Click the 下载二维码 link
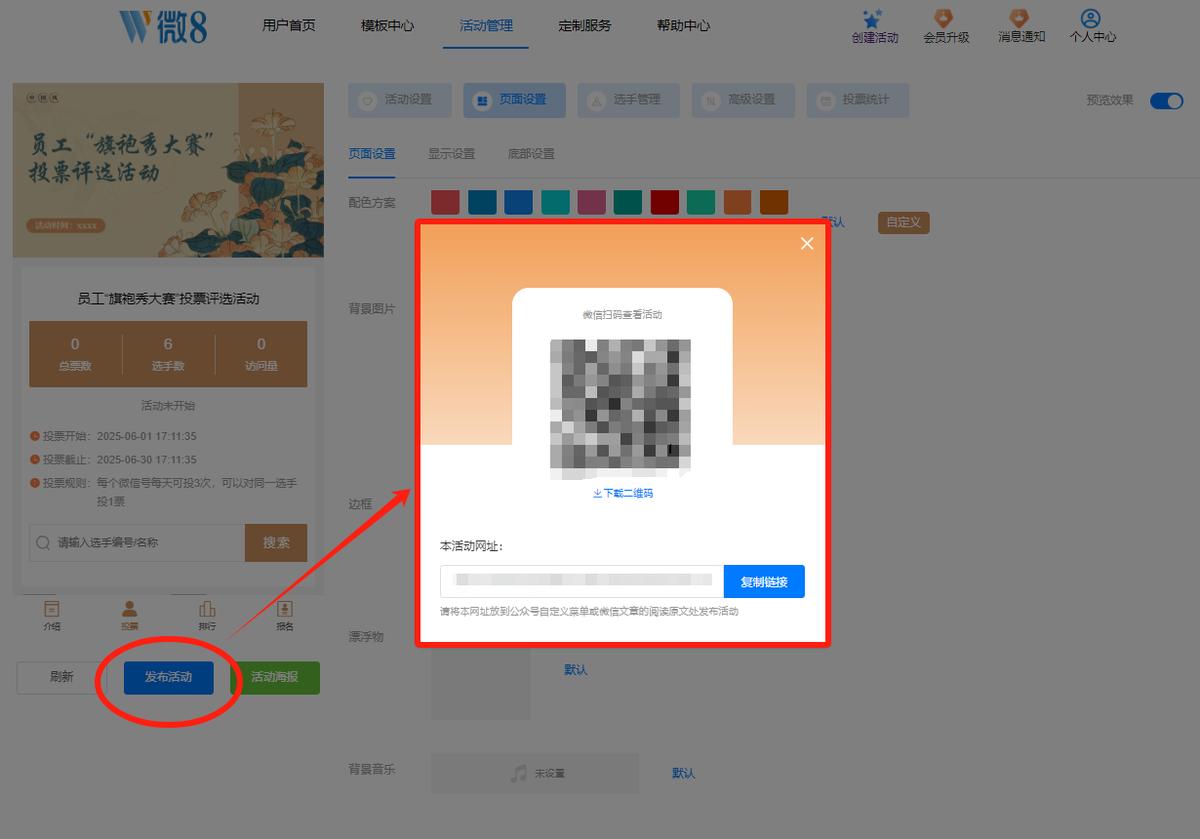1200x839 pixels. (623, 493)
